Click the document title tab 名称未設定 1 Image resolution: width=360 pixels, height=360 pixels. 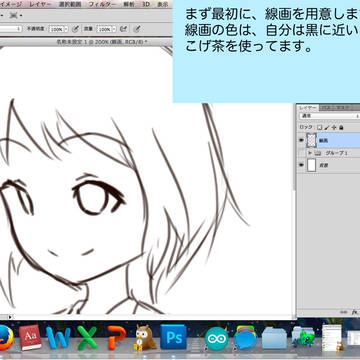[x=102, y=42]
